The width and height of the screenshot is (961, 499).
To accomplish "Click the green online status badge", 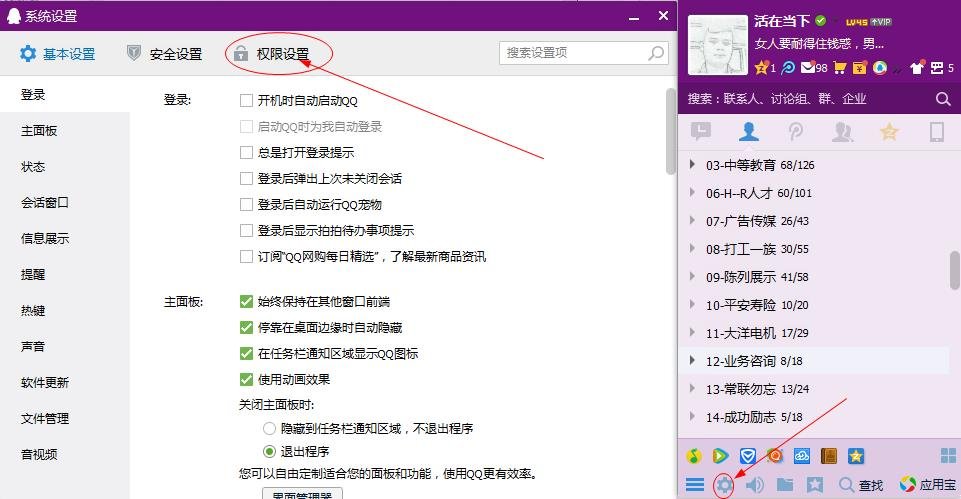I will pos(821,21).
